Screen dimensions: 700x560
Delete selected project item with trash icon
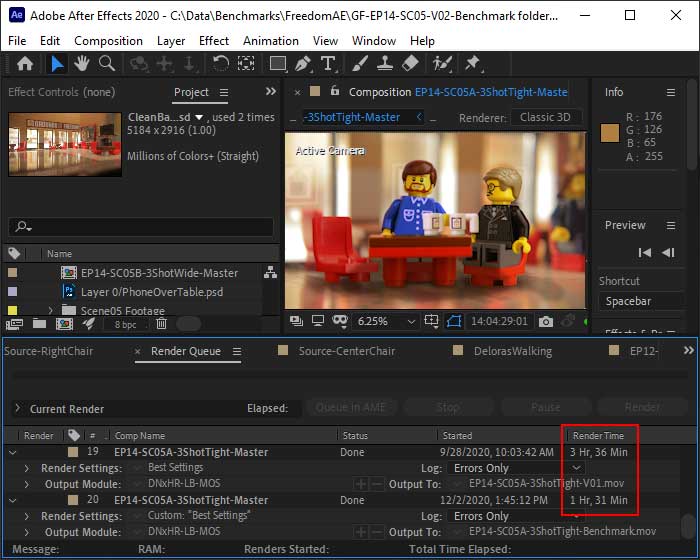point(160,324)
